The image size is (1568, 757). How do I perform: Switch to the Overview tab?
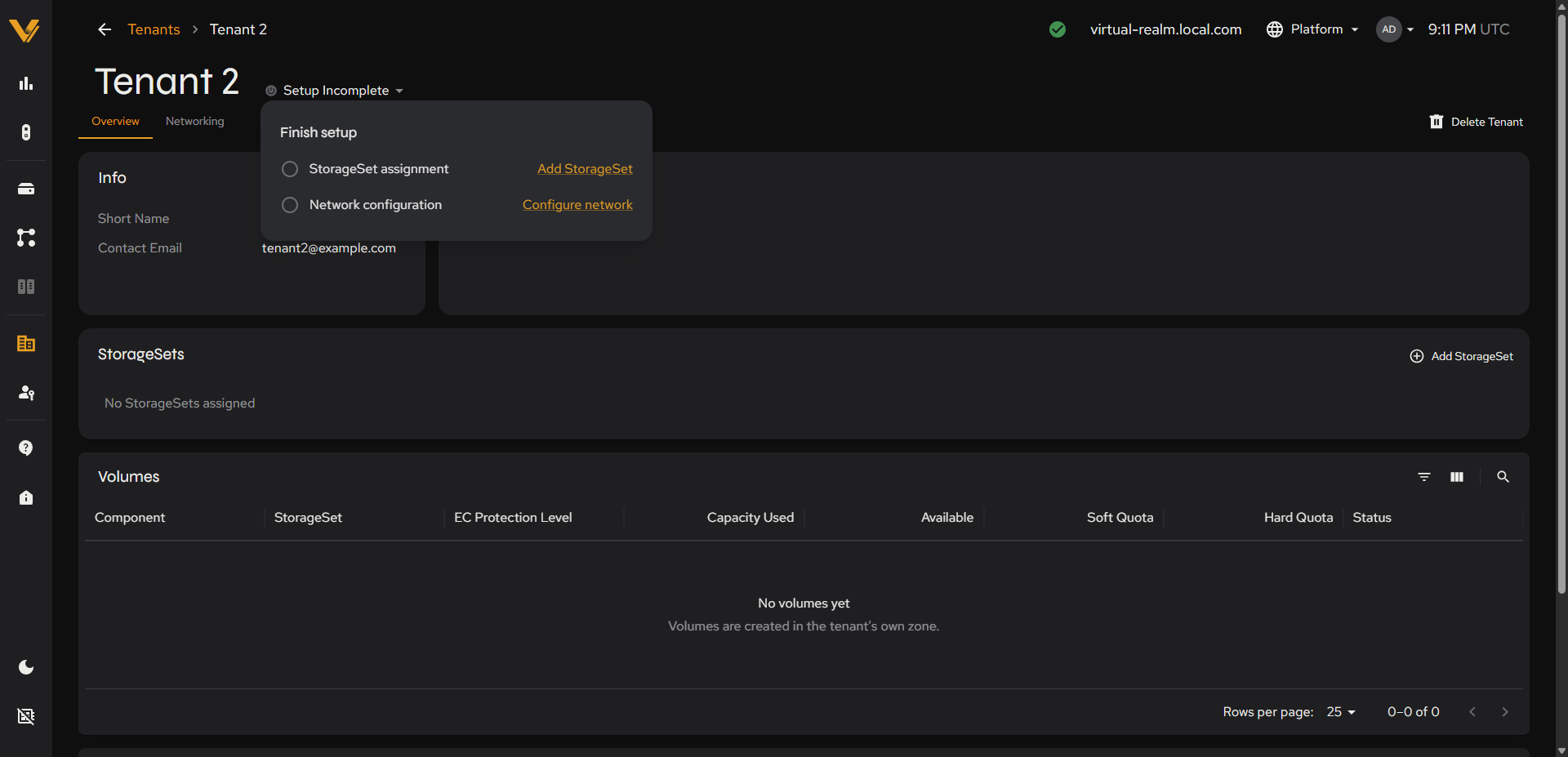(115, 121)
